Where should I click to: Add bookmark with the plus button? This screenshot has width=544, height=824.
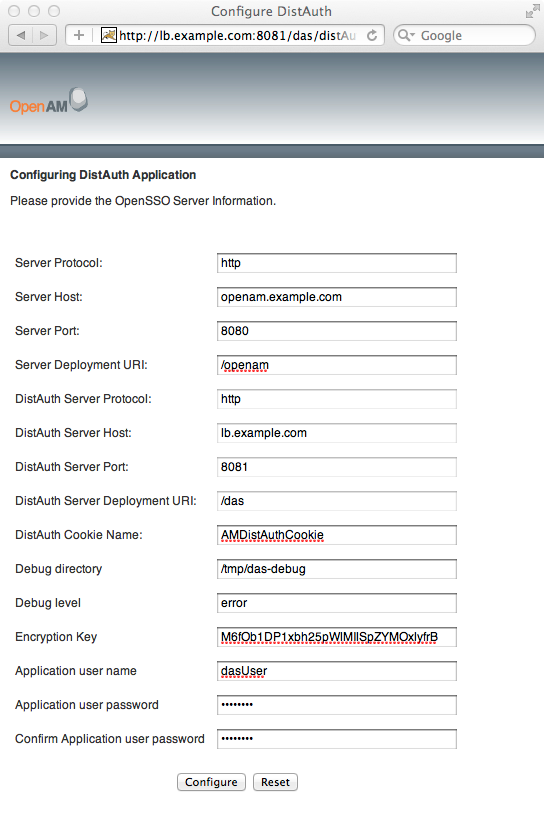(x=79, y=35)
